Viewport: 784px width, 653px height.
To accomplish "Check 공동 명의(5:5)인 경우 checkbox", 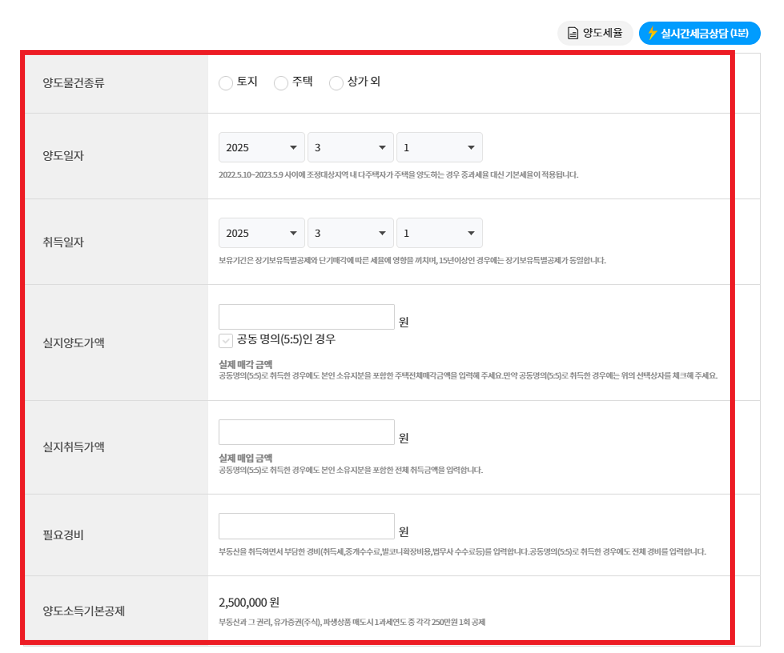I will click(x=226, y=340).
